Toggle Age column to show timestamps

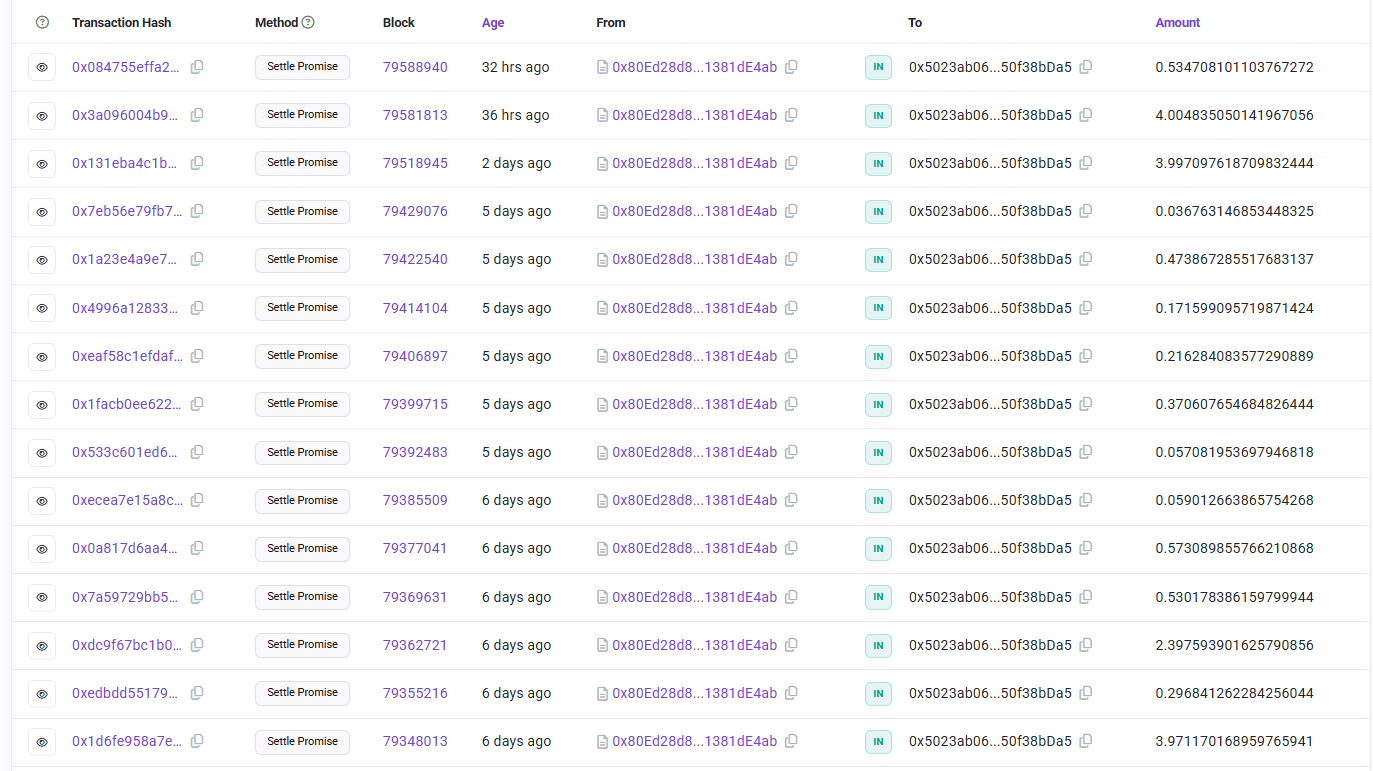click(493, 21)
